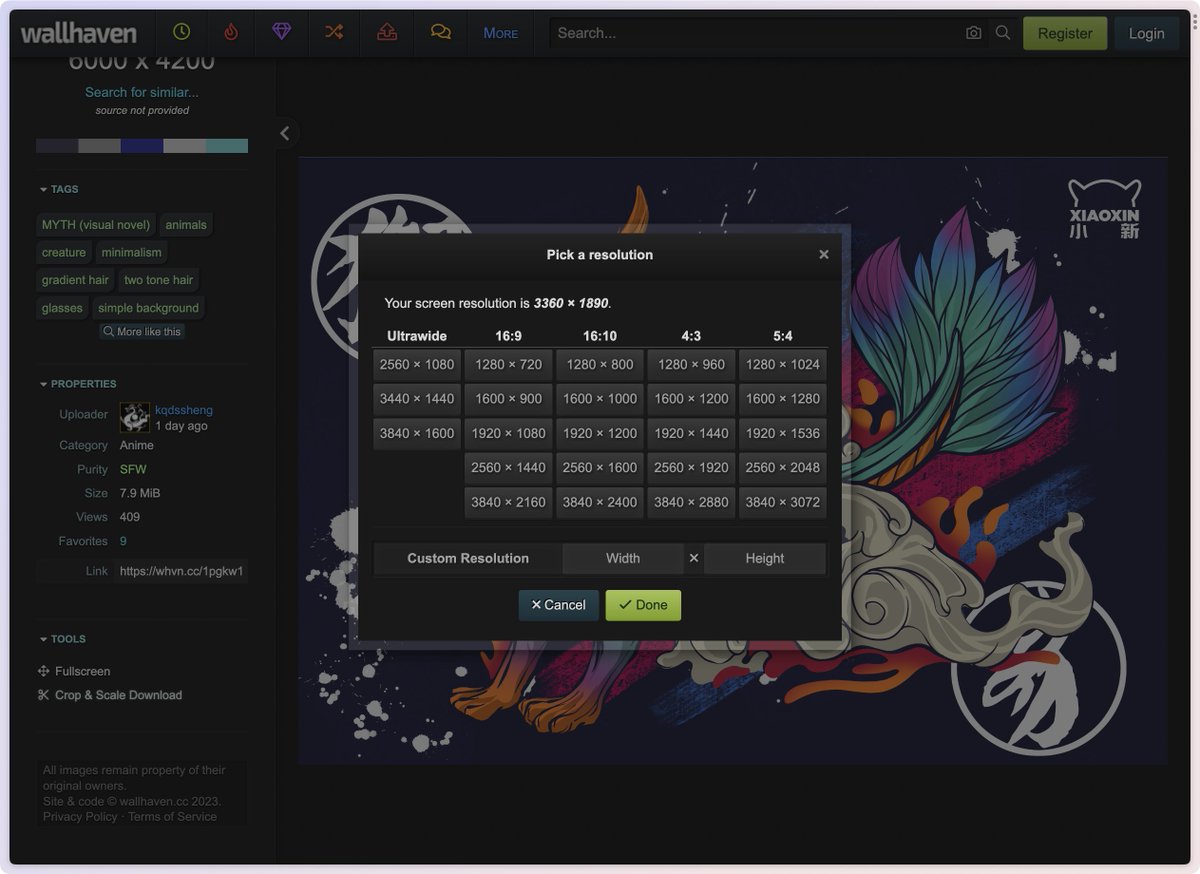The image size is (1200, 874).
Task: Click the Login button
Action: pyautogui.click(x=1146, y=33)
